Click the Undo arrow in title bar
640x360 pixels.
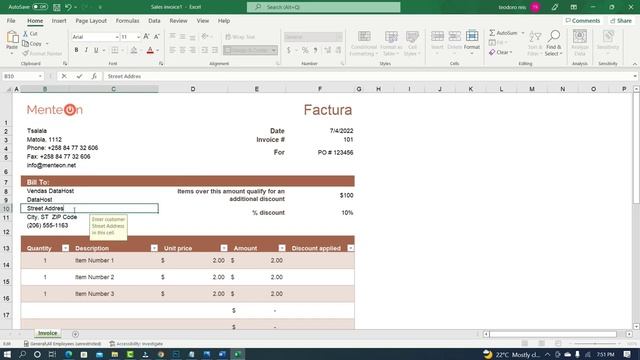68,7
